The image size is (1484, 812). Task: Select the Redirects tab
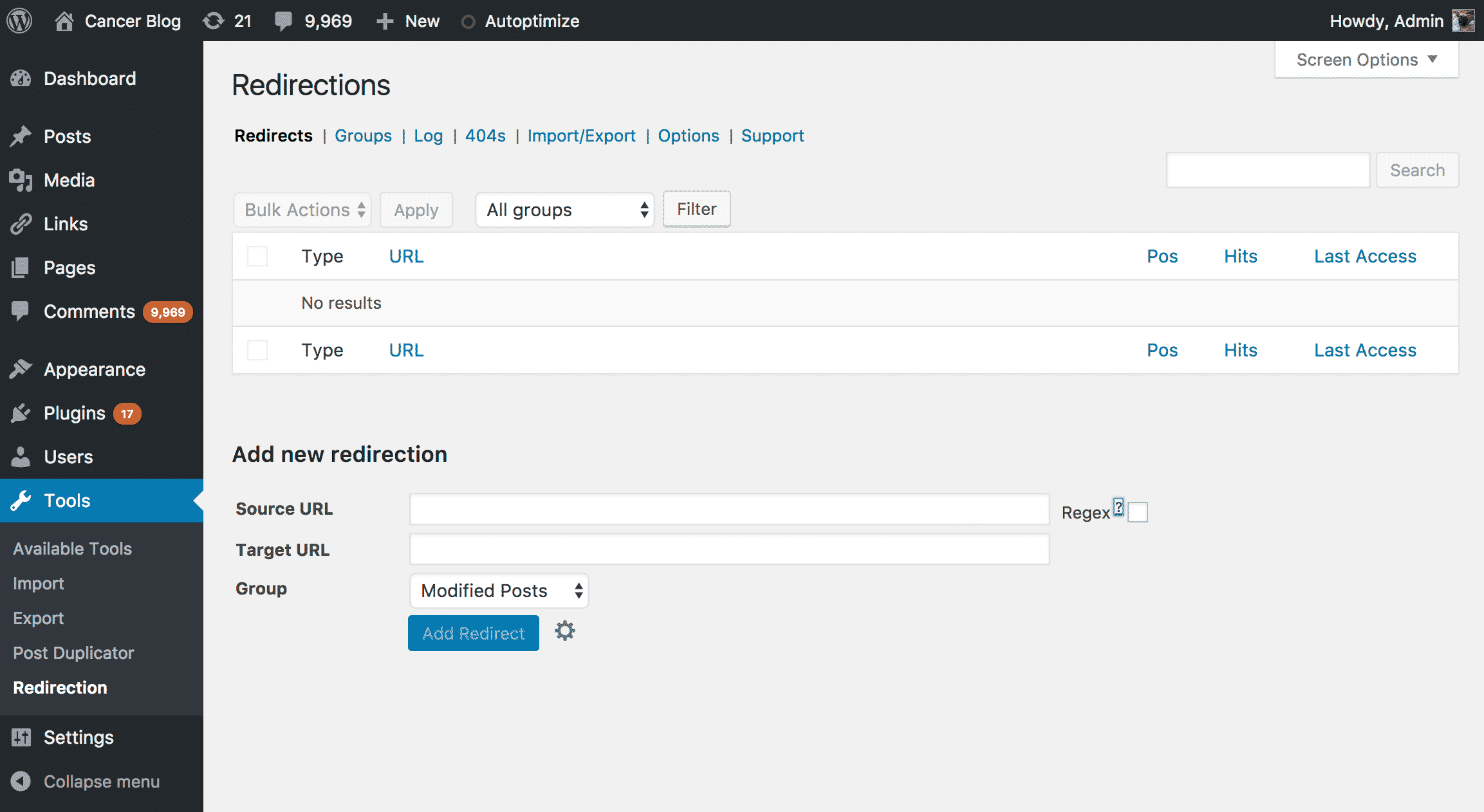[x=274, y=136]
